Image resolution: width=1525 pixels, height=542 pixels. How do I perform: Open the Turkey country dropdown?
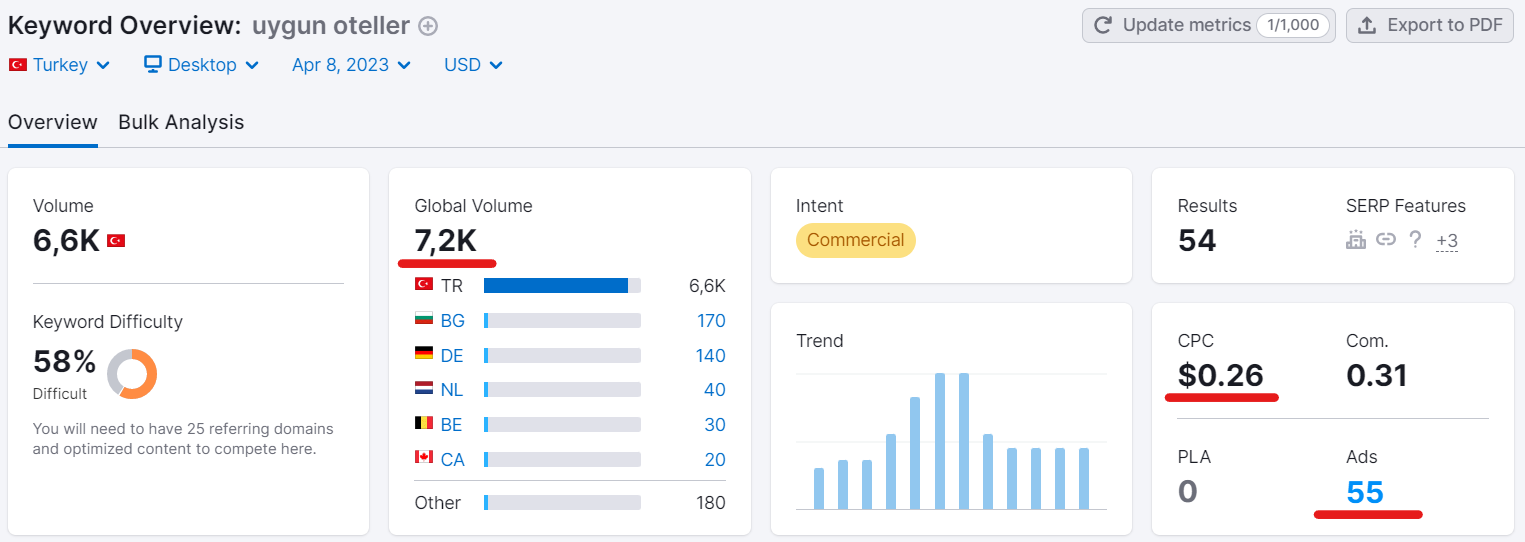pyautogui.click(x=60, y=65)
